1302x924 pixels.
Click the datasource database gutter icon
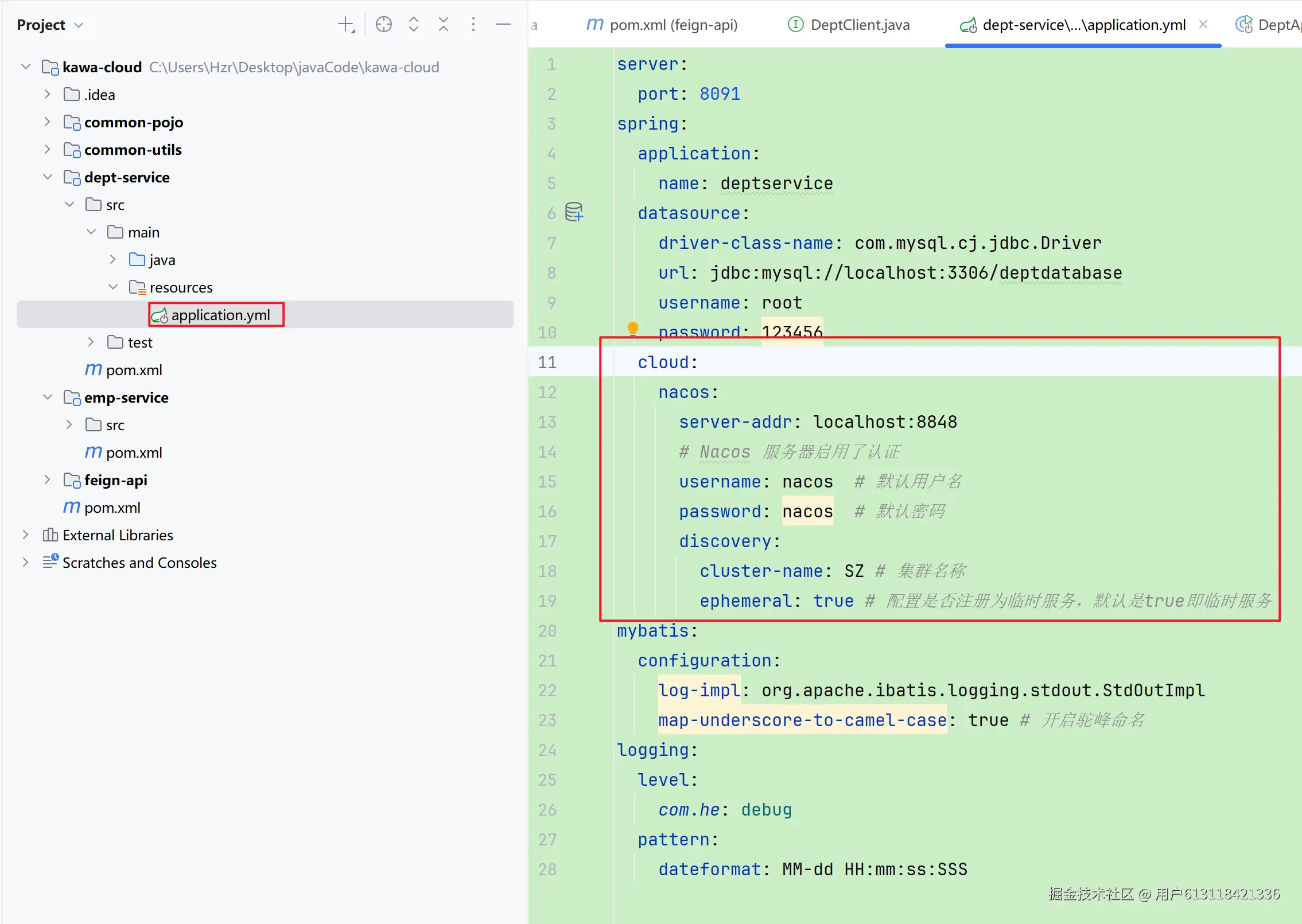(x=574, y=212)
